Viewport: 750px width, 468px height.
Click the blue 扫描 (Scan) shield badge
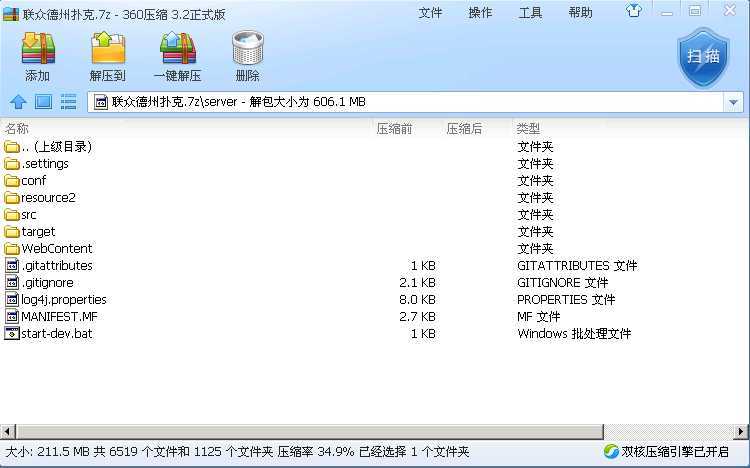click(703, 56)
